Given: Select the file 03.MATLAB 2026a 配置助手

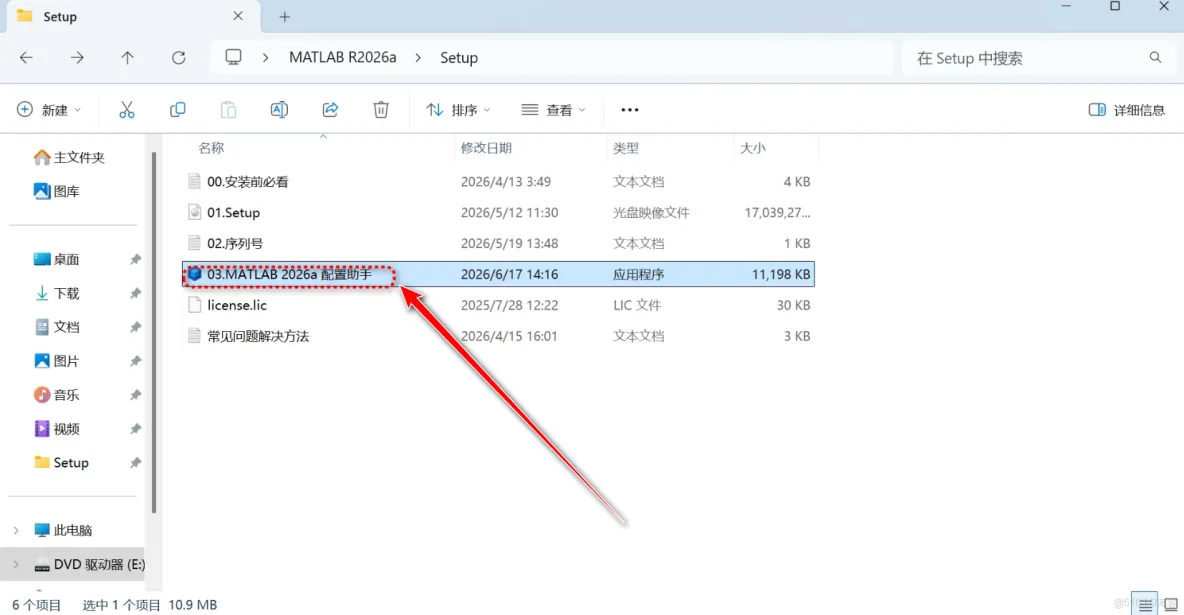Looking at the screenshot, I should (289, 274).
